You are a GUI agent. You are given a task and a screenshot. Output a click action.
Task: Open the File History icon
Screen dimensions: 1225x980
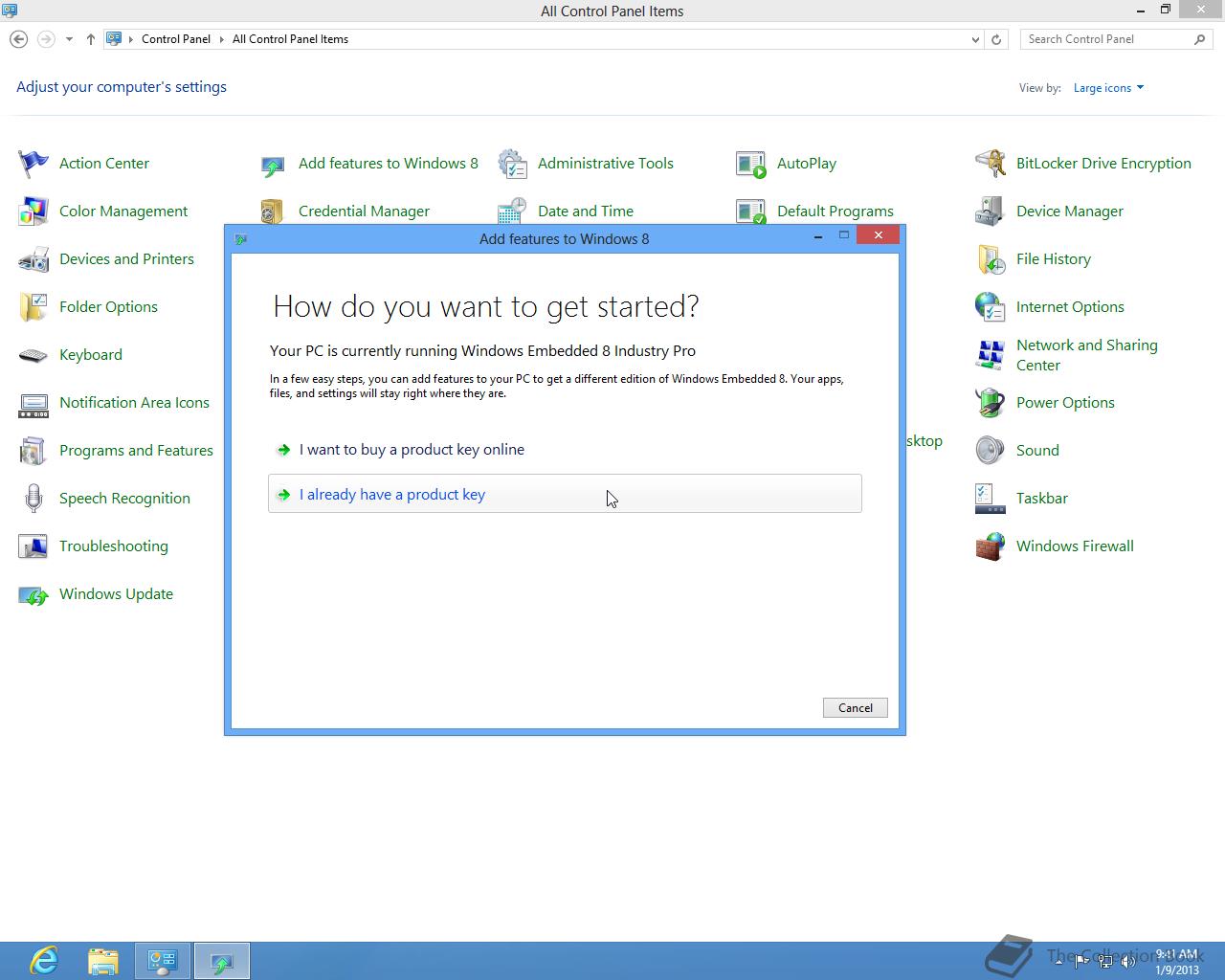[x=991, y=259]
